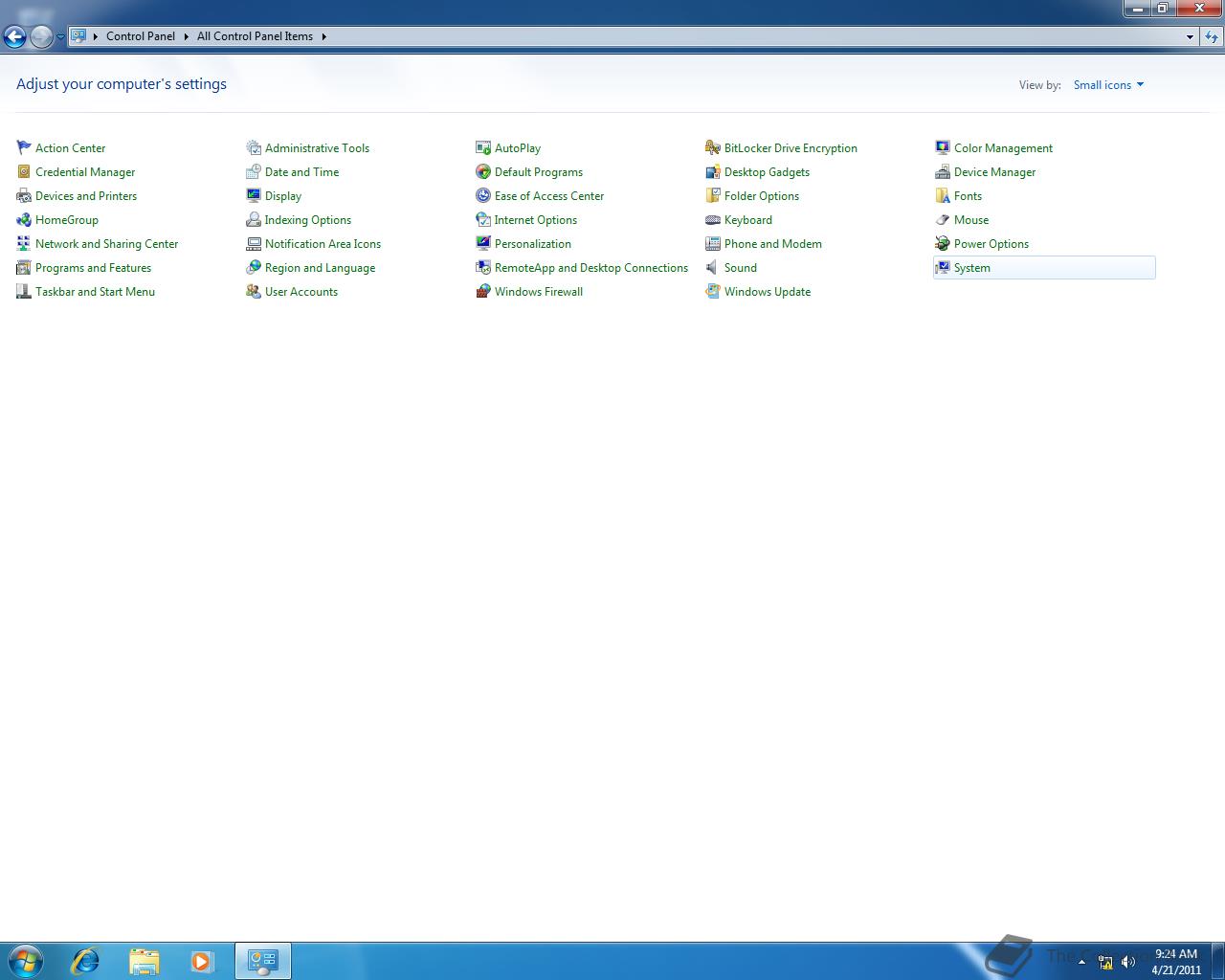Launch Internet Explorer from the taskbar
The image size is (1225, 980).
[x=86, y=961]
